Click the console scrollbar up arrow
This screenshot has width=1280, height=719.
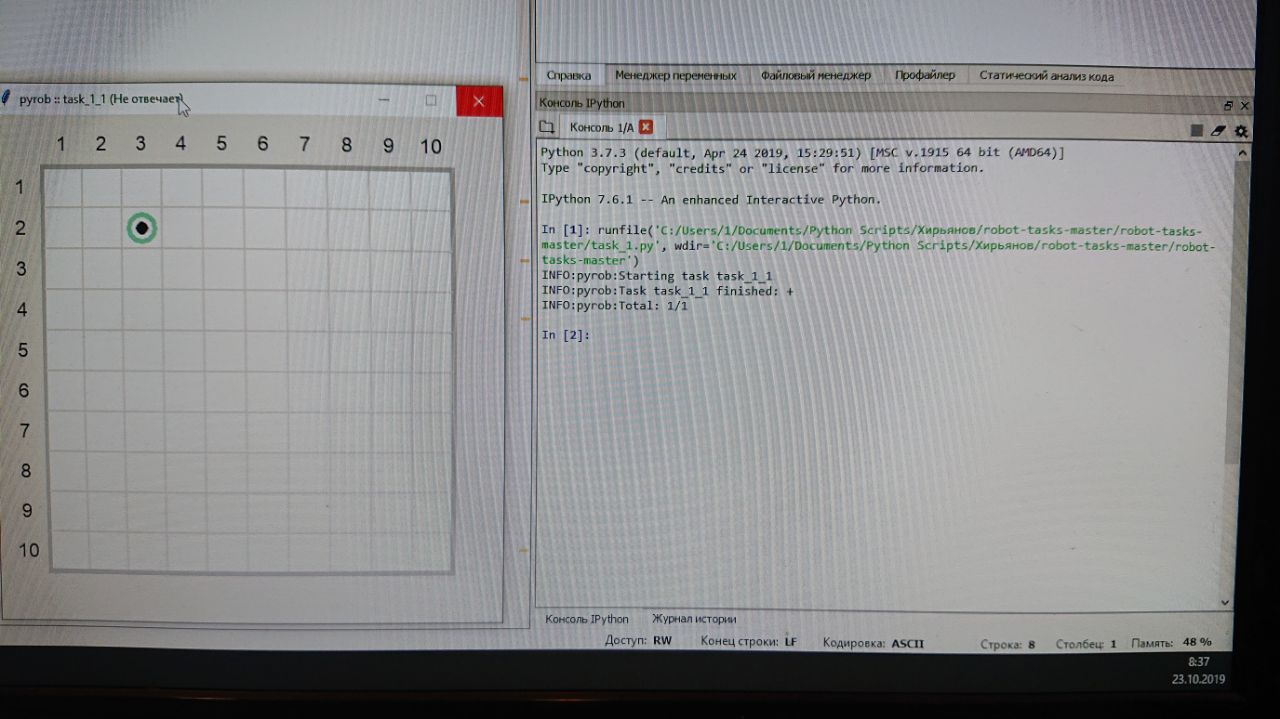1242,153
